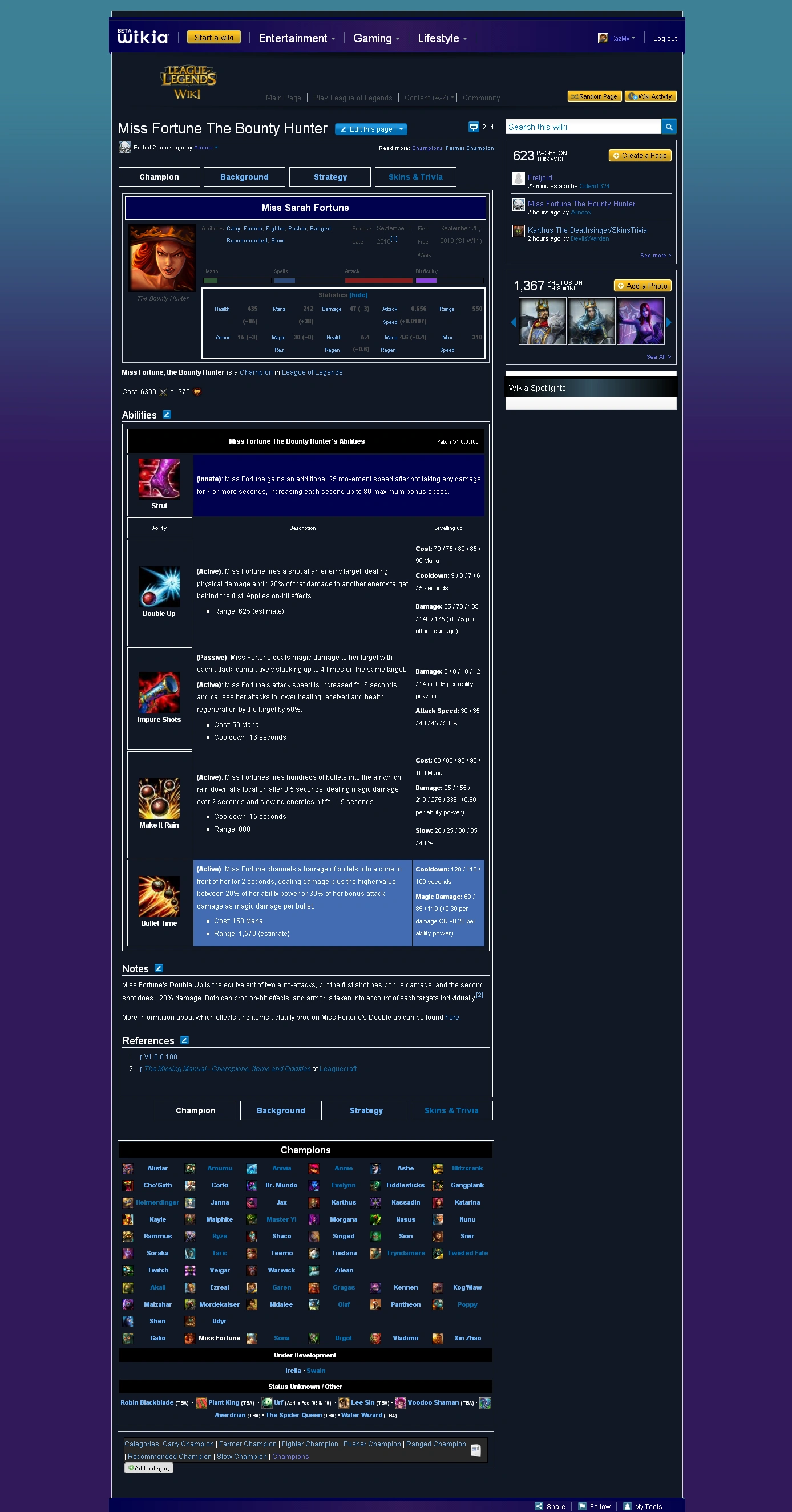This screenshot has height=1512, width=792.
Task: Open the Main Page menu item
Action: coord(283,98)
